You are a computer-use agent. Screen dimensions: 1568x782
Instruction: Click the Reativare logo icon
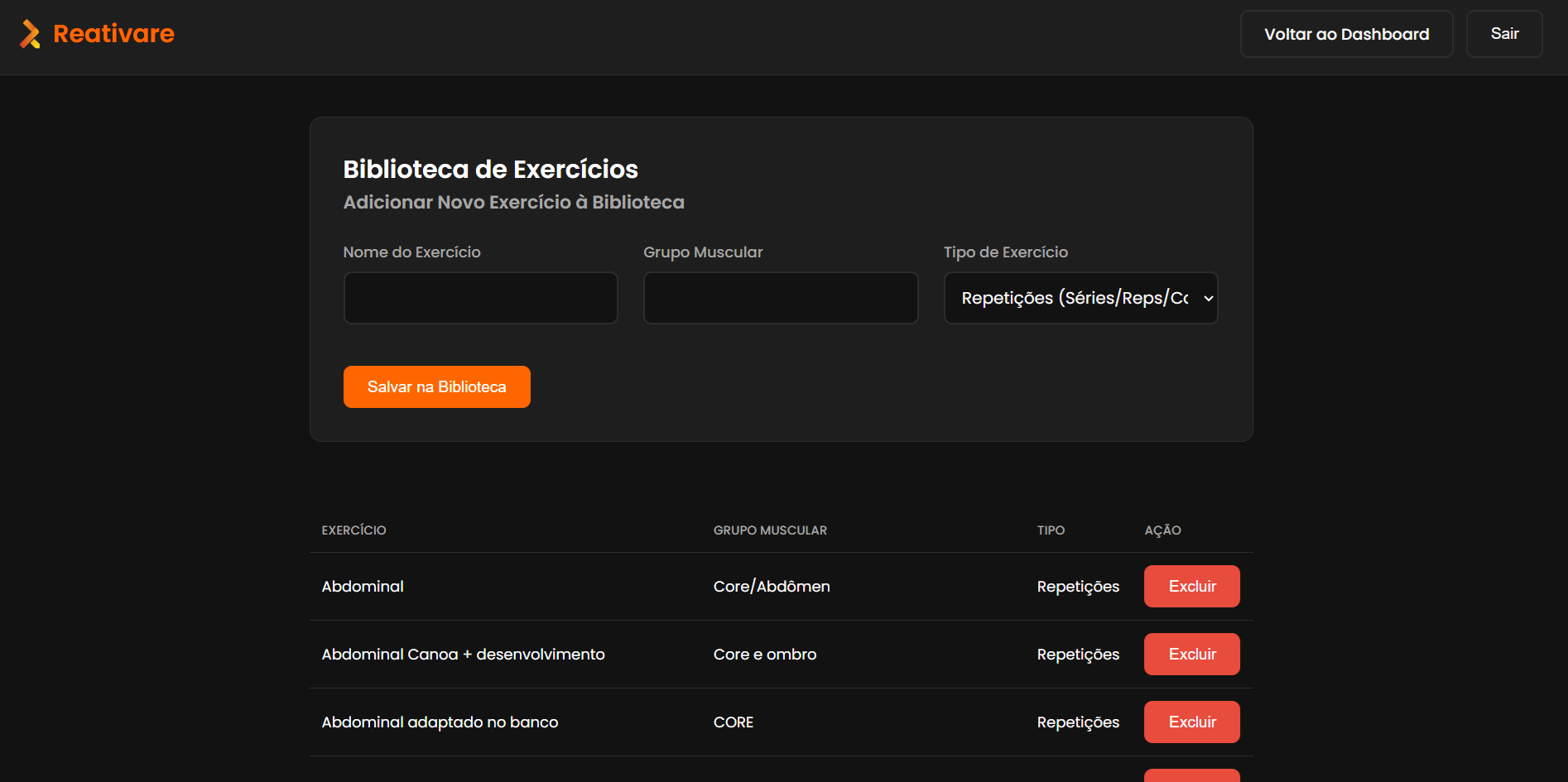tap(30, 34)
